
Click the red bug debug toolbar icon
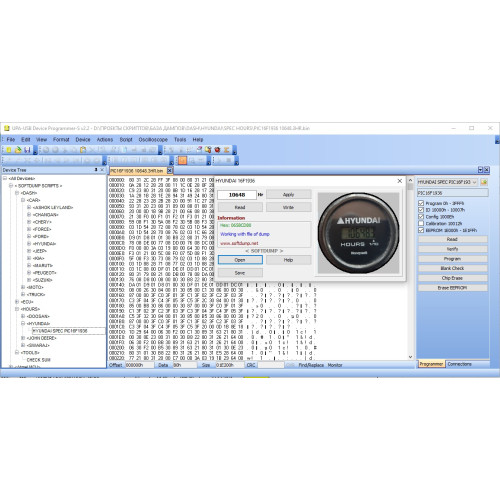point(217,150)
